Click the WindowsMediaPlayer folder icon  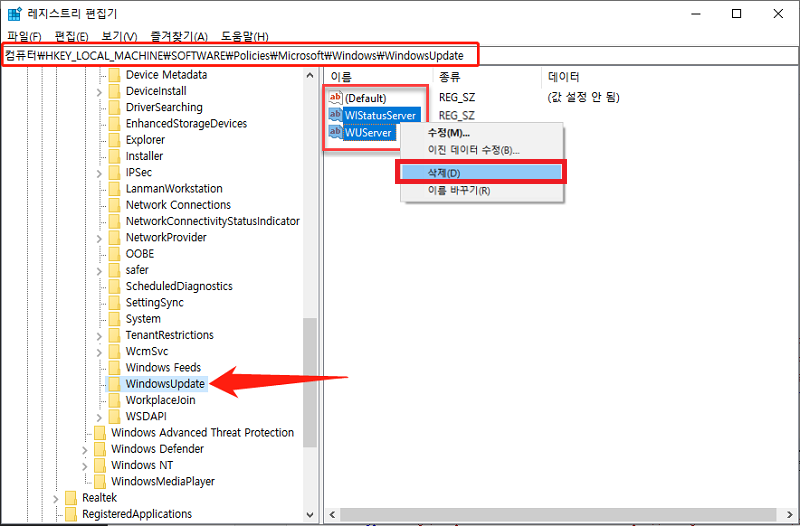(100, 482)
